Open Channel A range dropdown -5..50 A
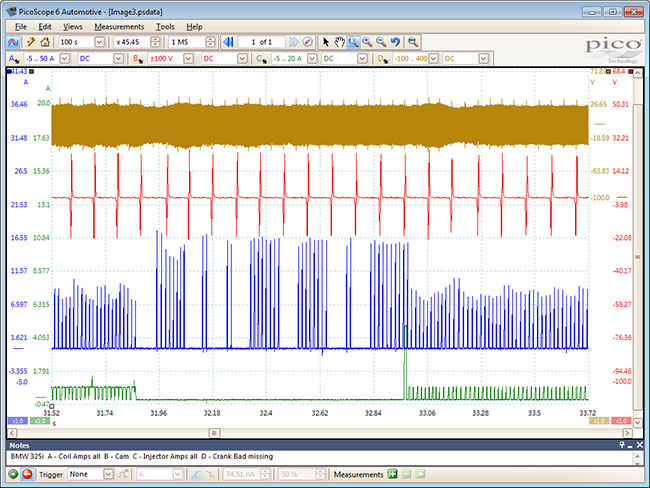 click(46, 59)
